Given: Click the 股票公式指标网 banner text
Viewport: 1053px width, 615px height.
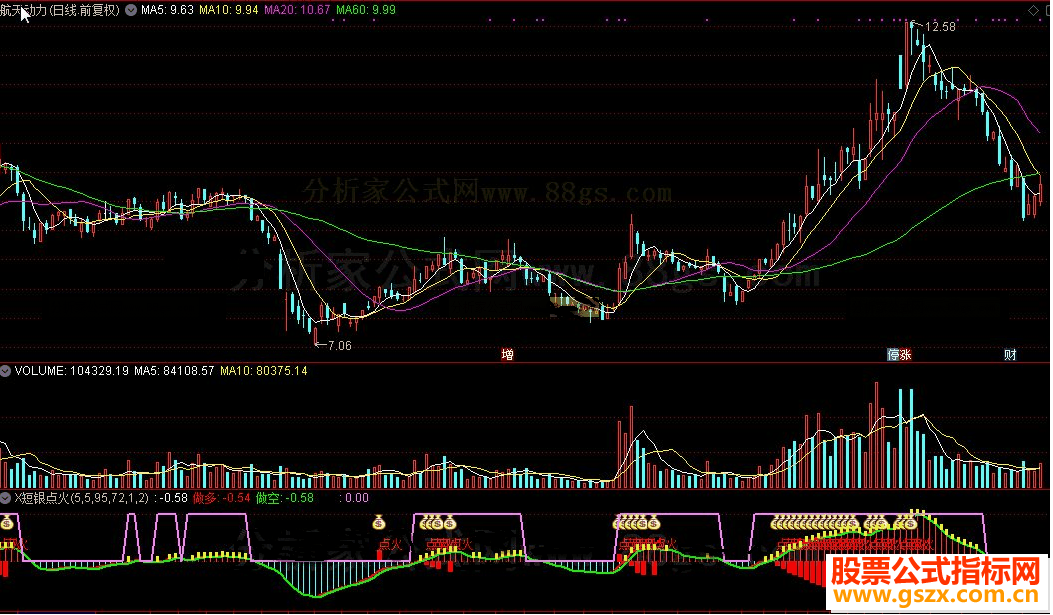Looking at the screenshot, I should click(936, 571).
